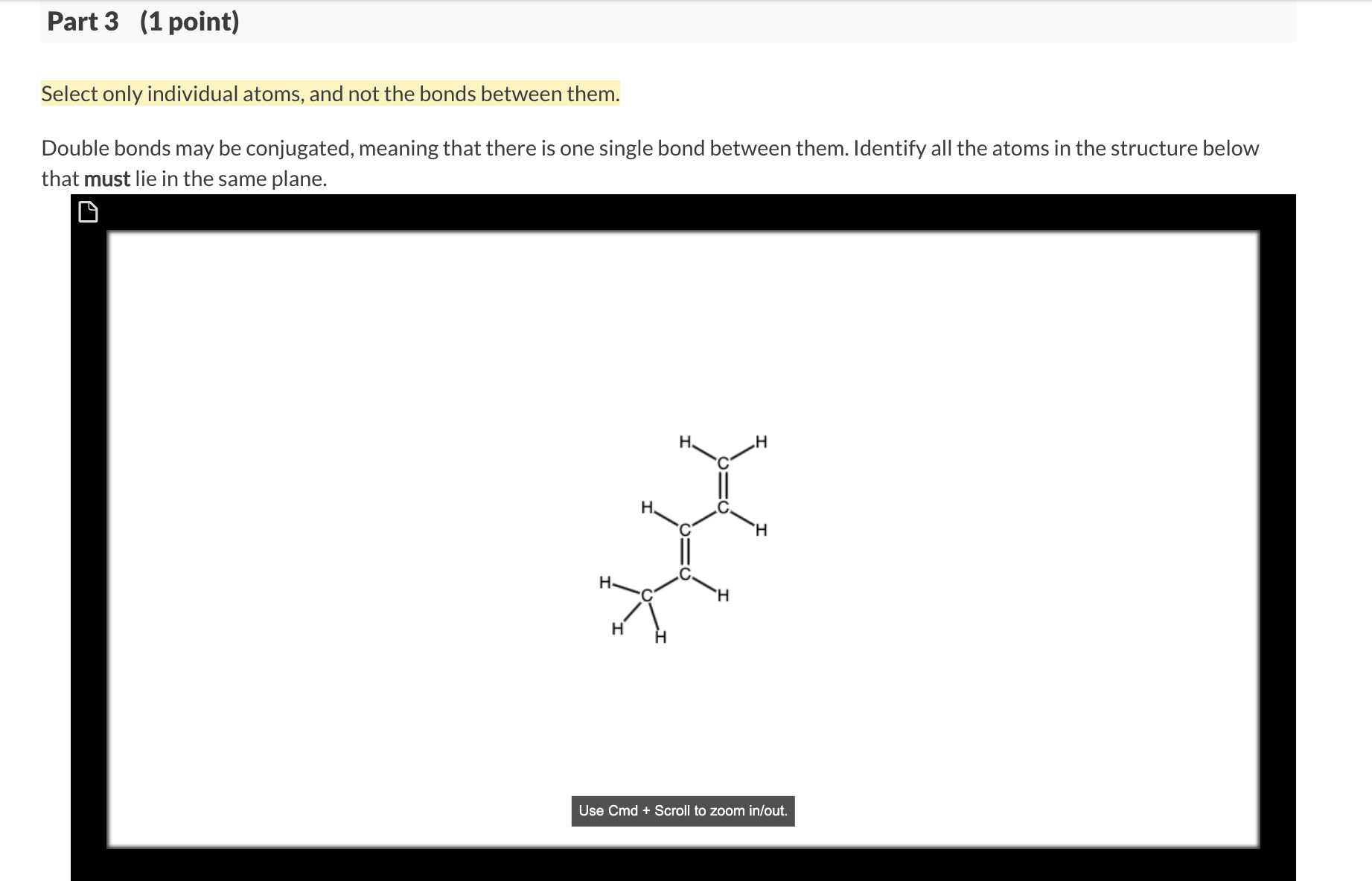1372x881 pixels.
Task: Select the hydrogen right of the bottom alkene carbon
Action: (721, 595)
